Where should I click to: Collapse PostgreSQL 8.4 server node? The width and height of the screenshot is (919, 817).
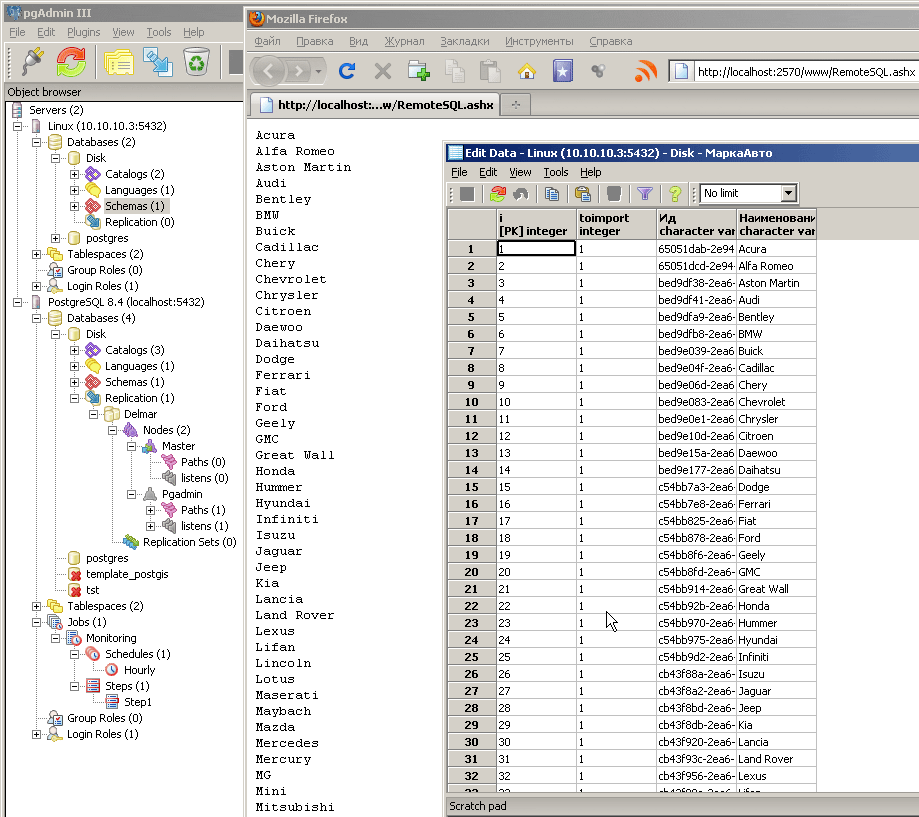pos(18,302)
